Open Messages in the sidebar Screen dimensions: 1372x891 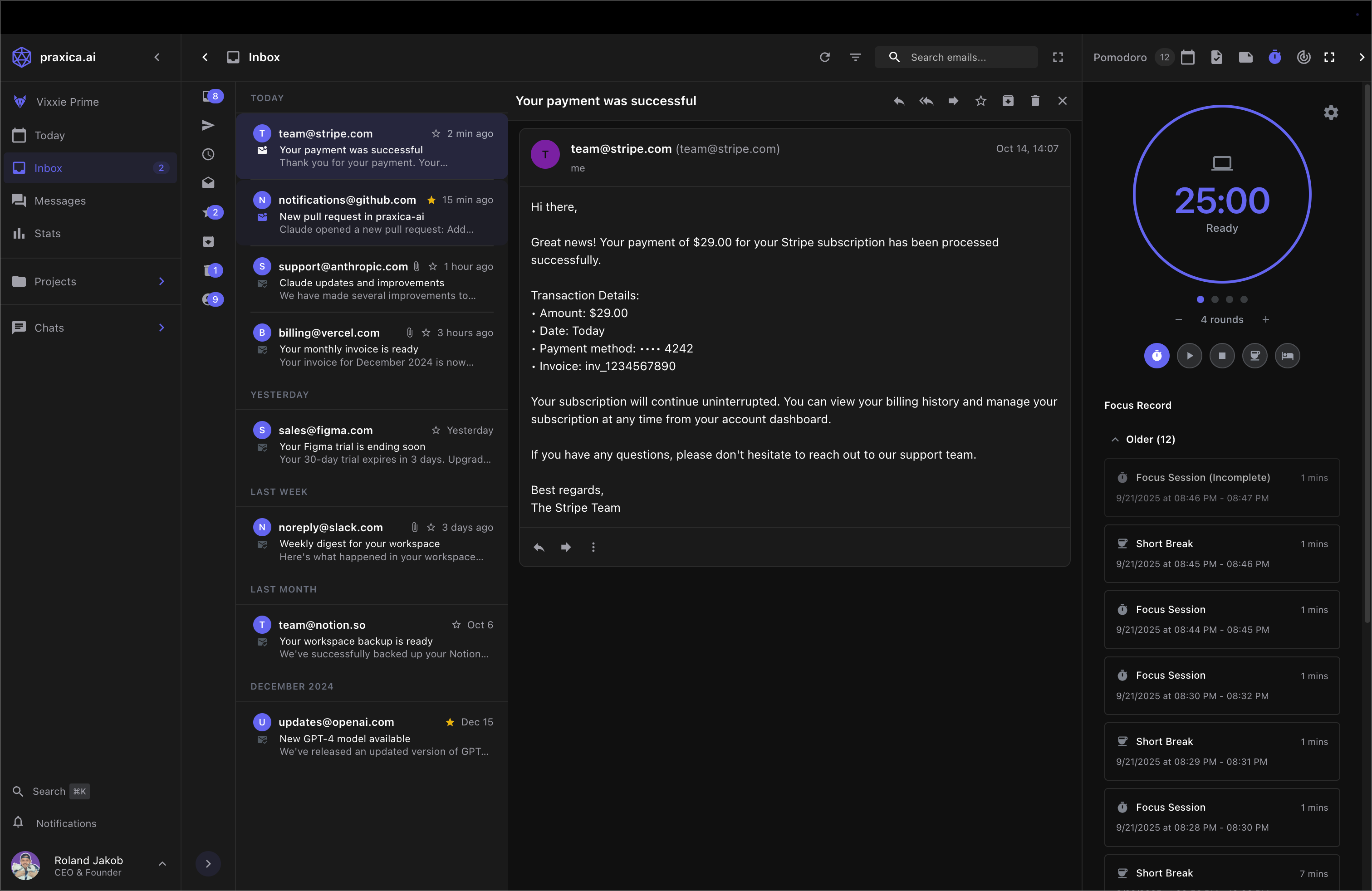pyautogui.click(x=60, y=201)
